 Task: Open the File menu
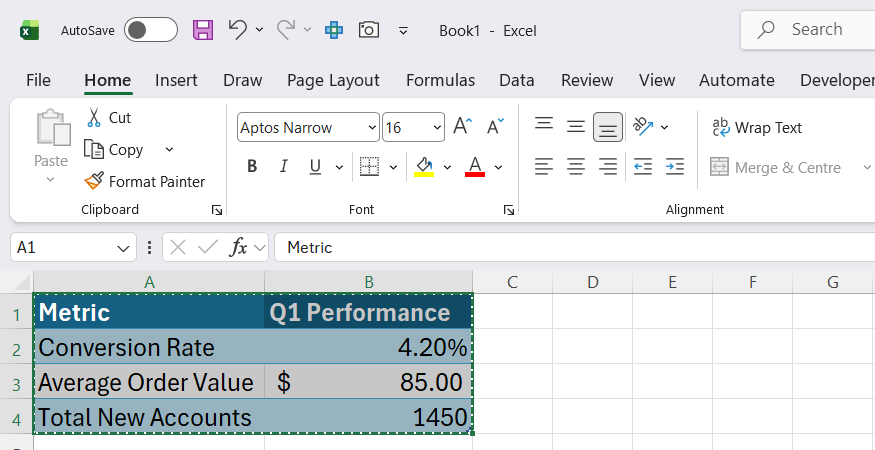coord(38,80)
